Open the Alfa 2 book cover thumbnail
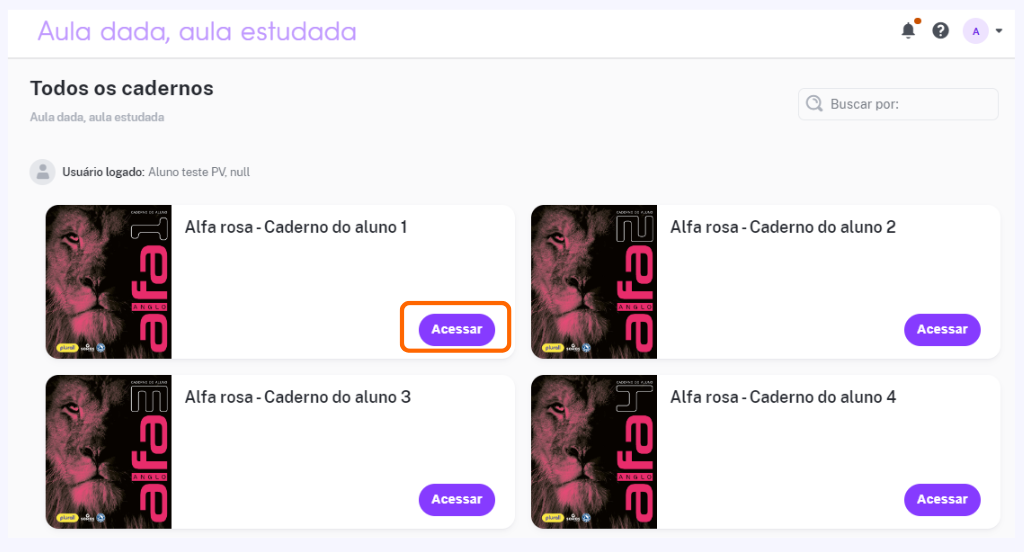 point(594,282)
